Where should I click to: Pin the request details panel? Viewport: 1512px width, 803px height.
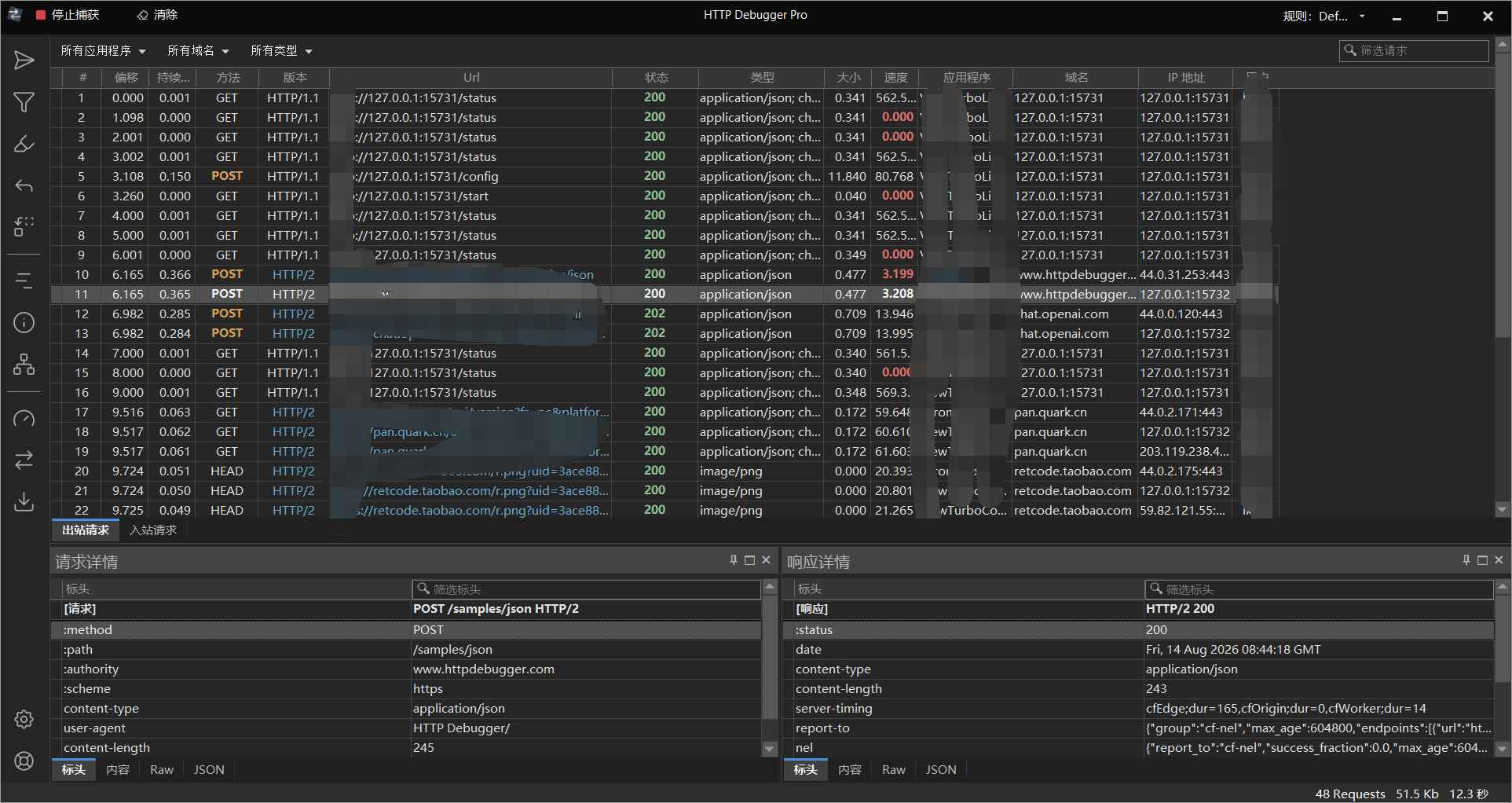coord(734,560)
